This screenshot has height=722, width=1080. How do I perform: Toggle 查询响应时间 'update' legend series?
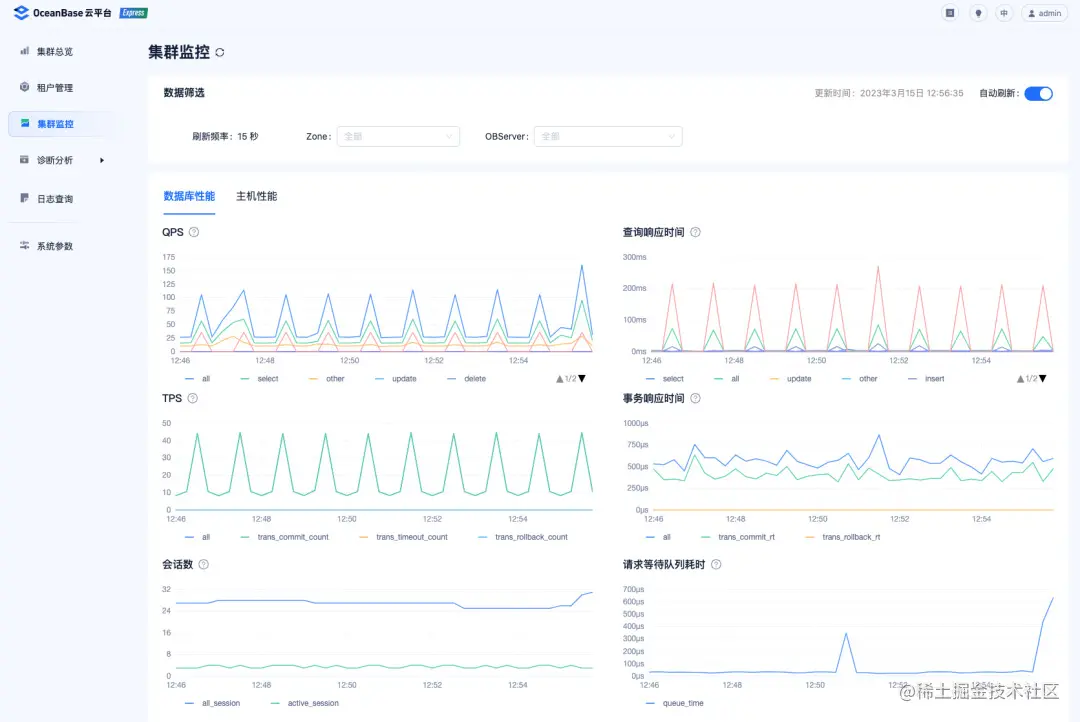pos(791,379)
